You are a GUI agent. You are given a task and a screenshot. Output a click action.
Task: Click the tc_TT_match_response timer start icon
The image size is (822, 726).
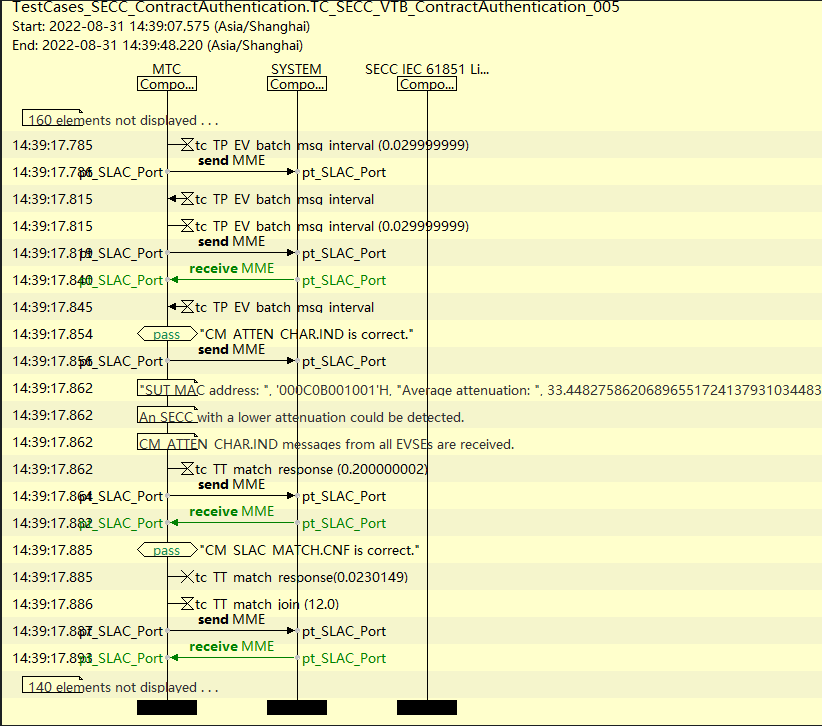187,469
